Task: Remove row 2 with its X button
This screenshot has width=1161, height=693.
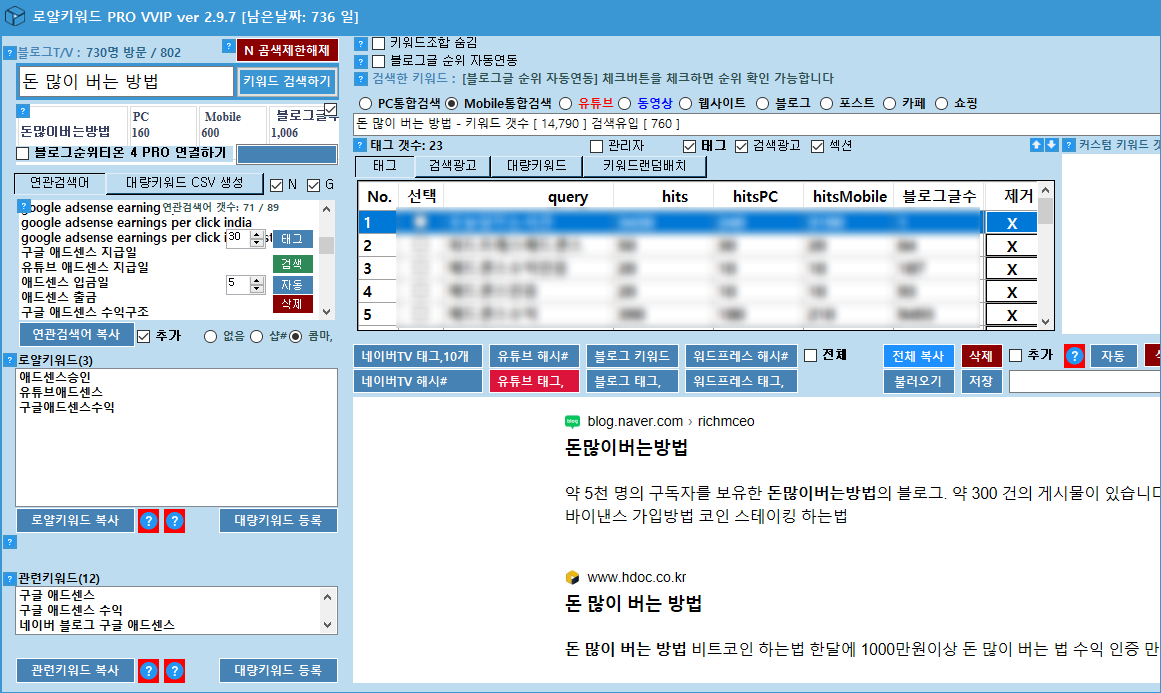Action: click(1011, 247)
